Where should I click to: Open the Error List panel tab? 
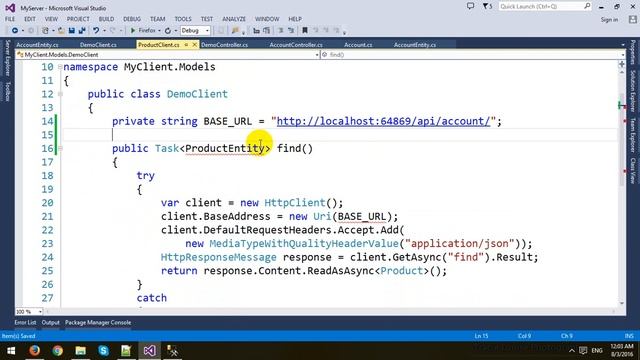click(25, 322)
